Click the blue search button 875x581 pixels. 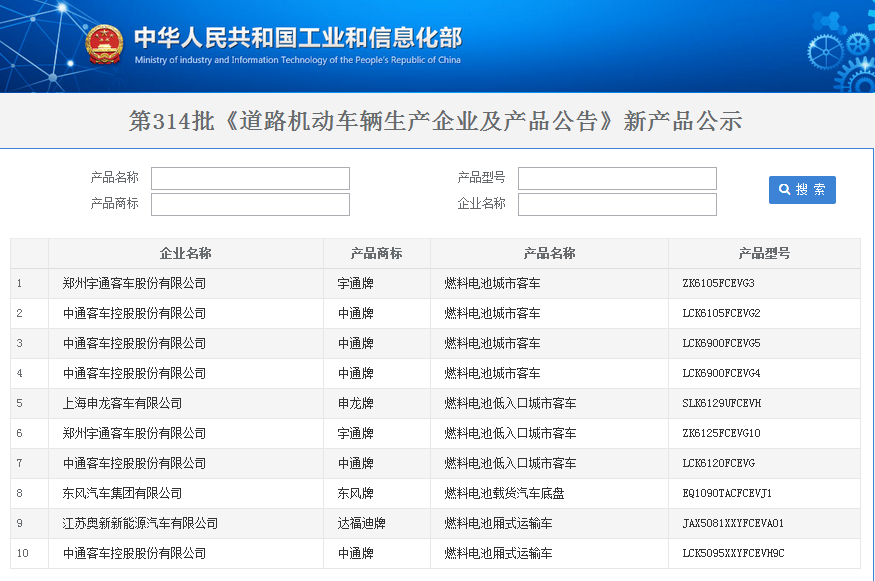[x=802, y=190]
